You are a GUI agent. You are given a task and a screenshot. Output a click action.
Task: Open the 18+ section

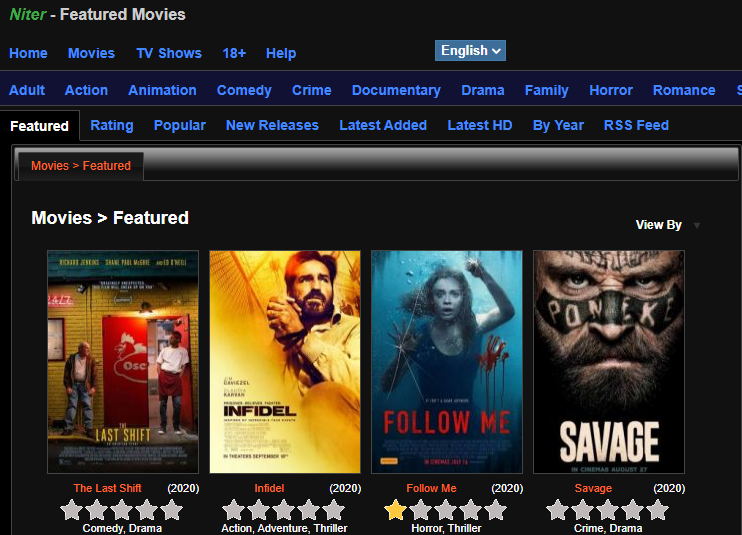tap(234, 53)
